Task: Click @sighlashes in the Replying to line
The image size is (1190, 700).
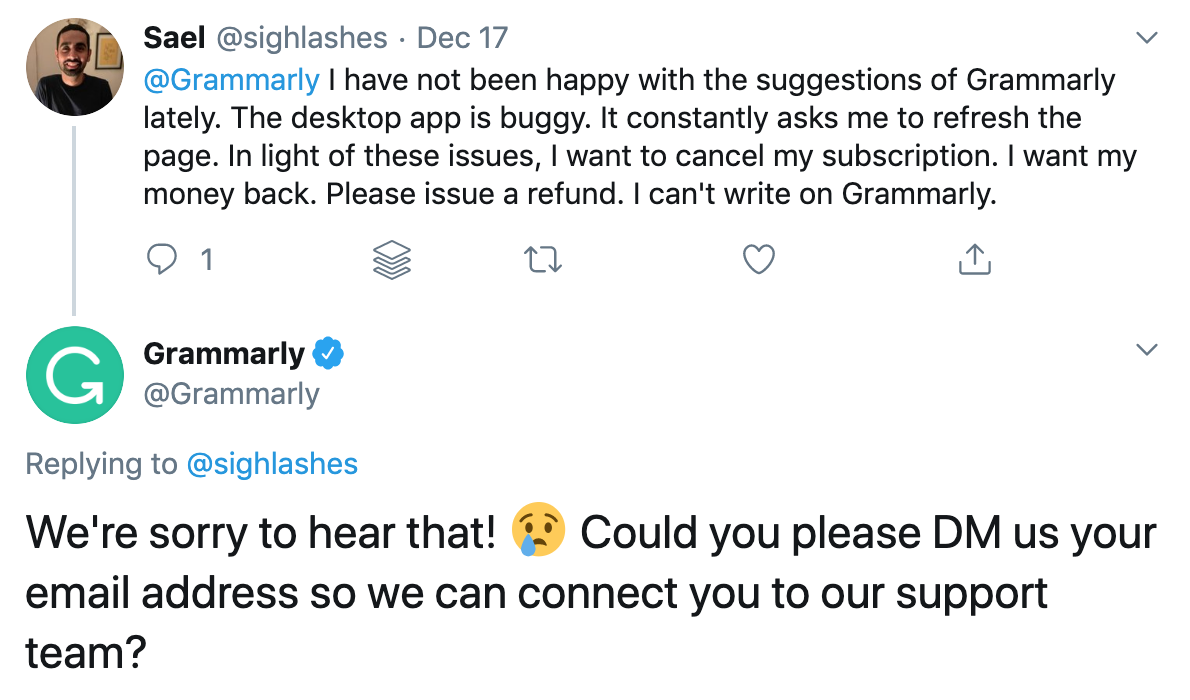Action: coord(272,464)
